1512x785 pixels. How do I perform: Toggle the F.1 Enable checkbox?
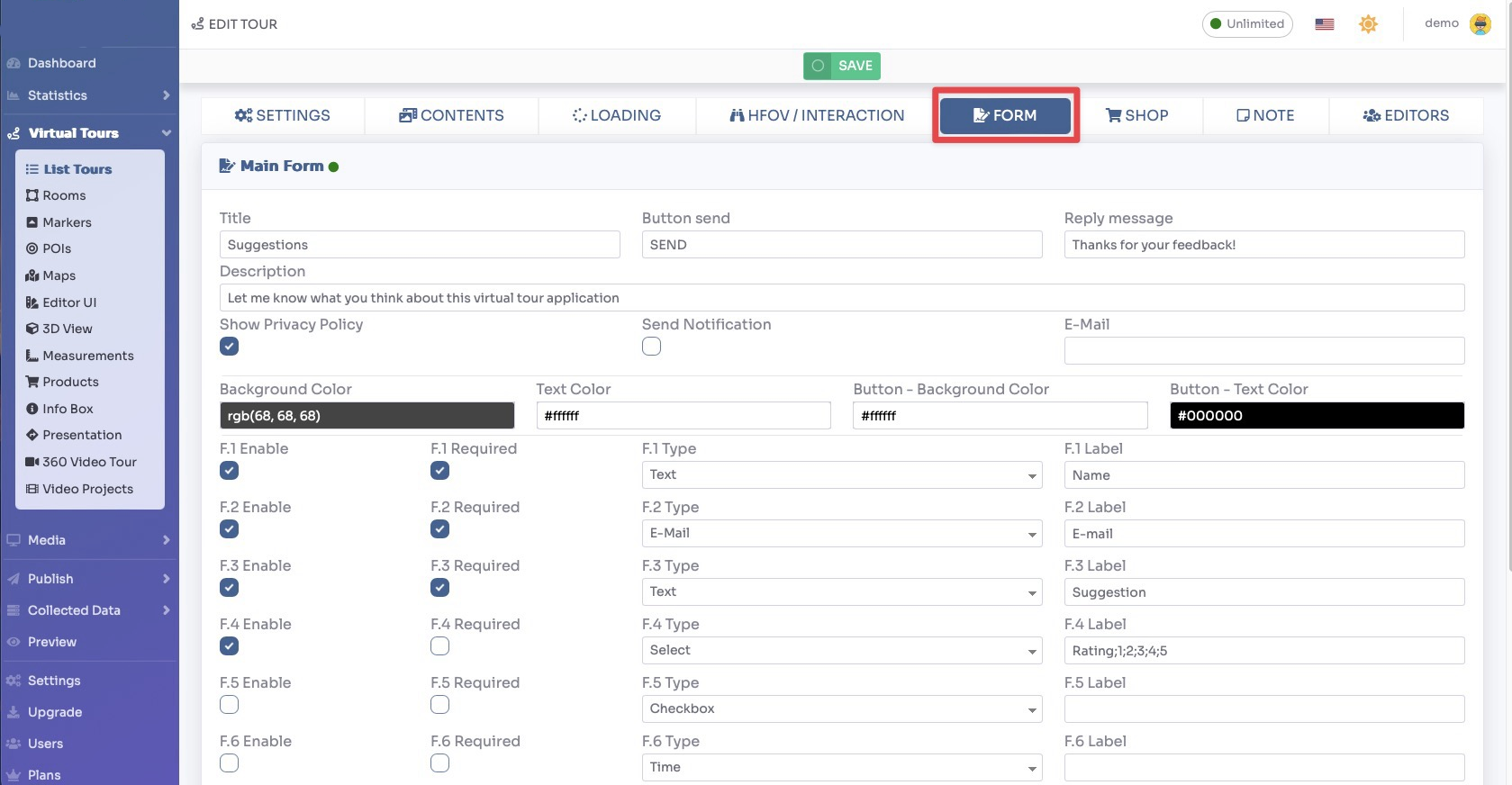(230, 471)
